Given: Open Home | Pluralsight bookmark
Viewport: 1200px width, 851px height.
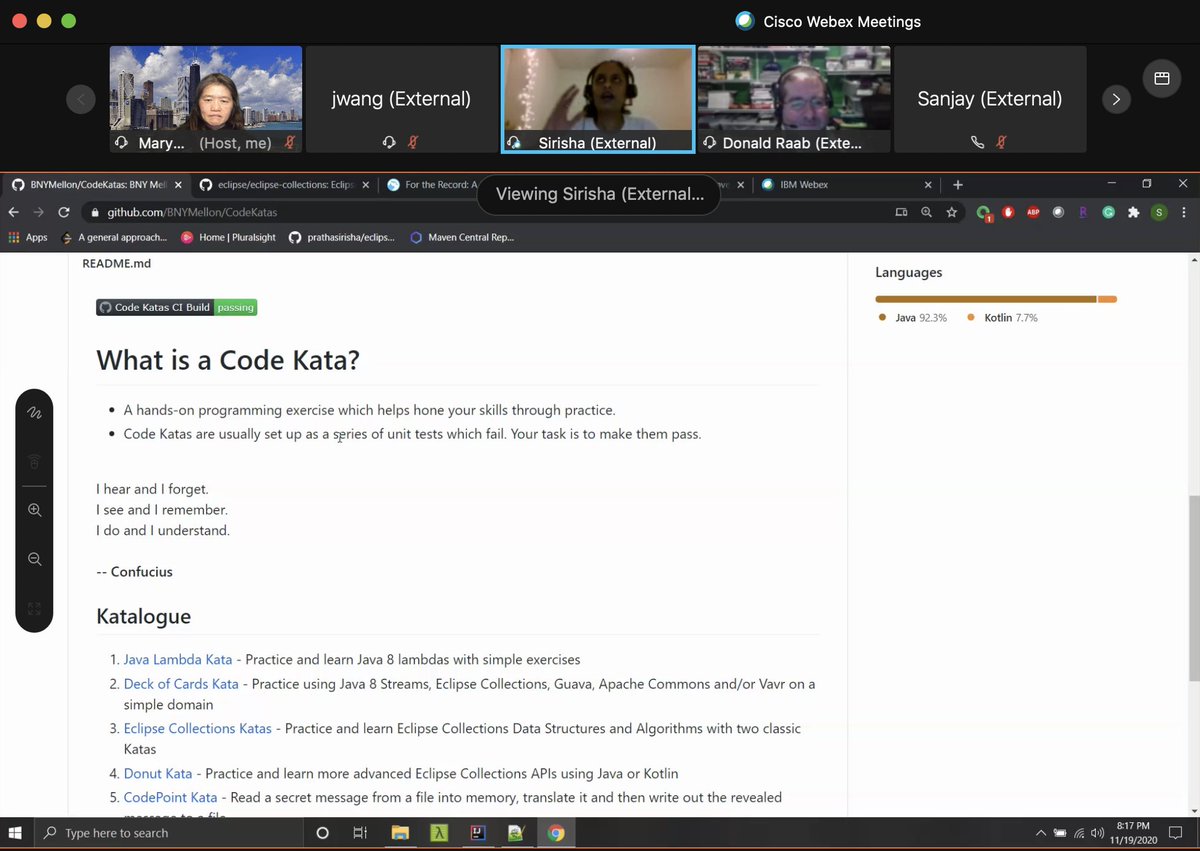Looking at the screenshot, I should [x=228, y=237].
